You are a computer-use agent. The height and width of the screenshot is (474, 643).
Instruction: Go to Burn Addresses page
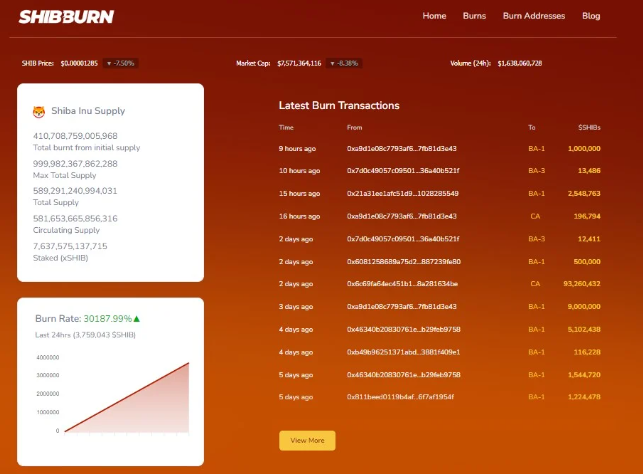click(x=534, y=16)
